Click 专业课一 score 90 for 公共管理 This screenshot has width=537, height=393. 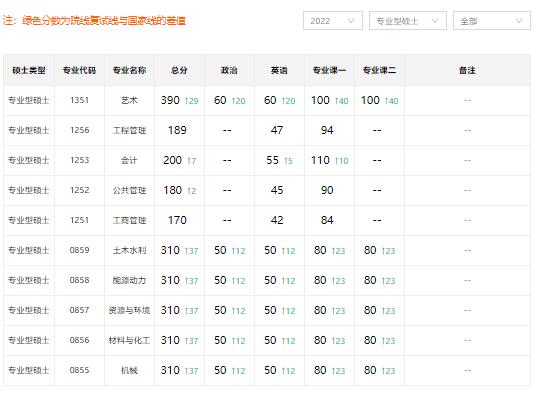click(327, 190)
